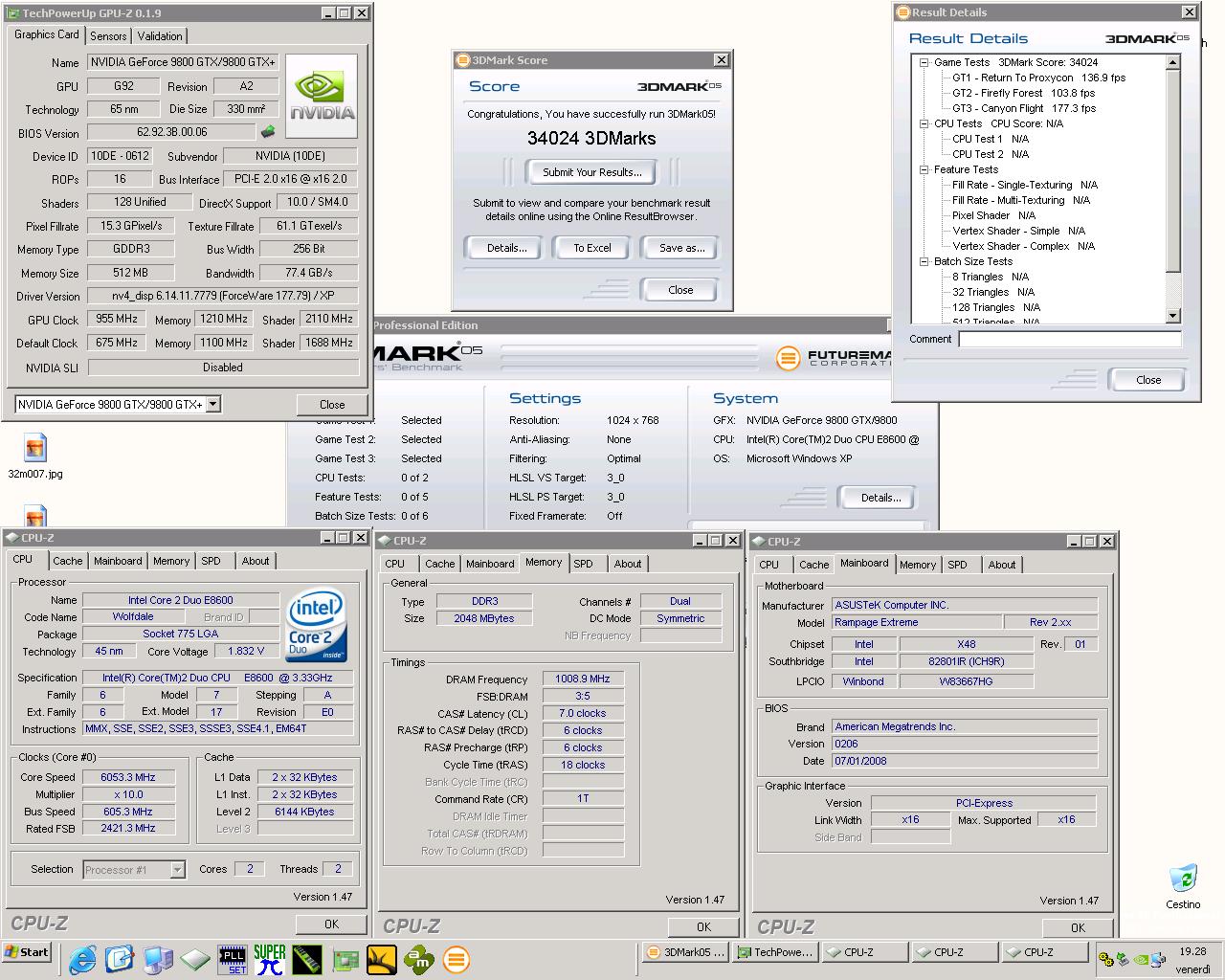This screenshot has width=1225, height=980.
Task: Launch CPU-Z chip icon in quick launch
Action: (x=195, y=958)
